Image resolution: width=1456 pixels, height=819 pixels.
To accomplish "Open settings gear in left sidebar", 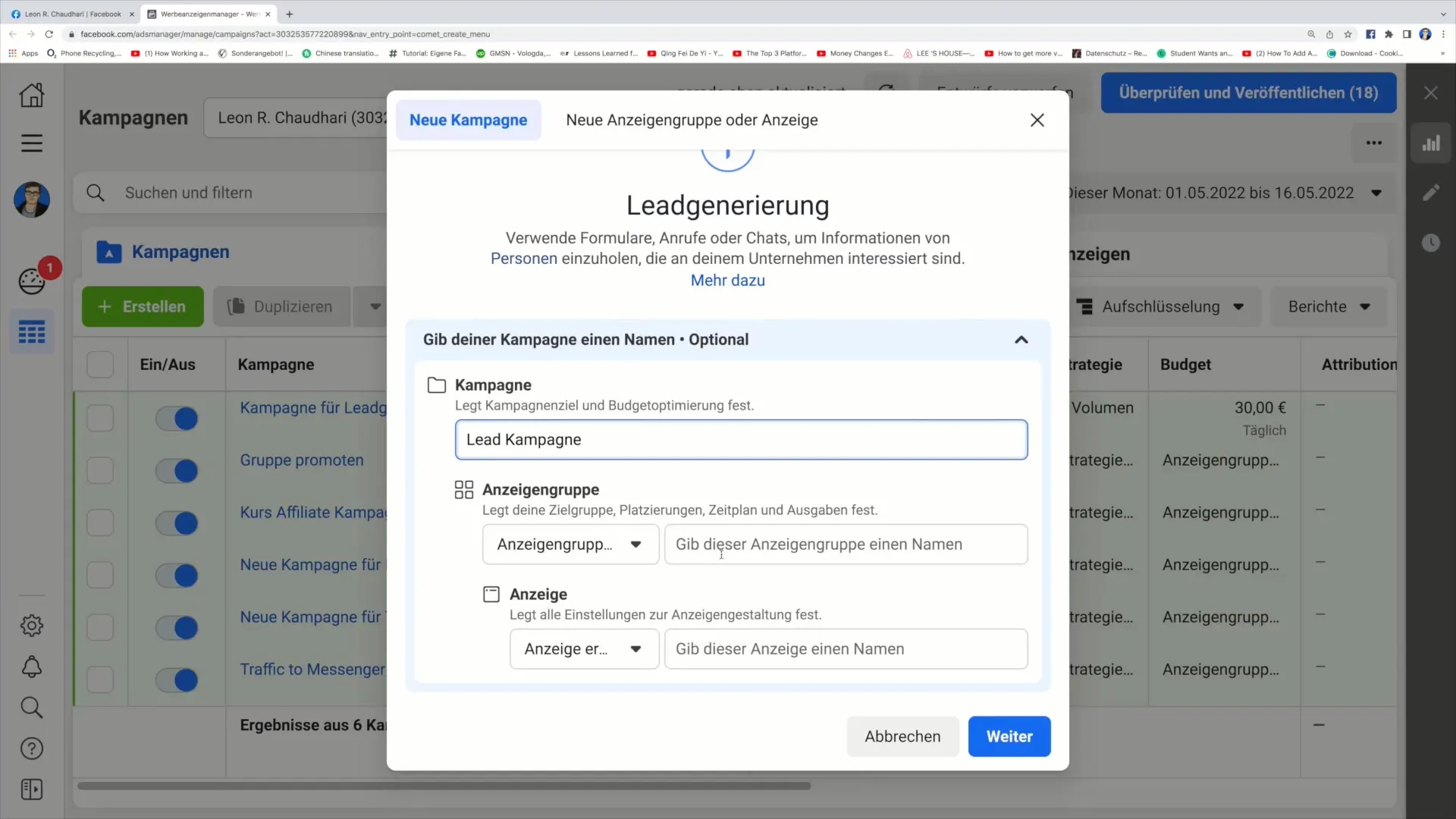I will coord(32,626).
